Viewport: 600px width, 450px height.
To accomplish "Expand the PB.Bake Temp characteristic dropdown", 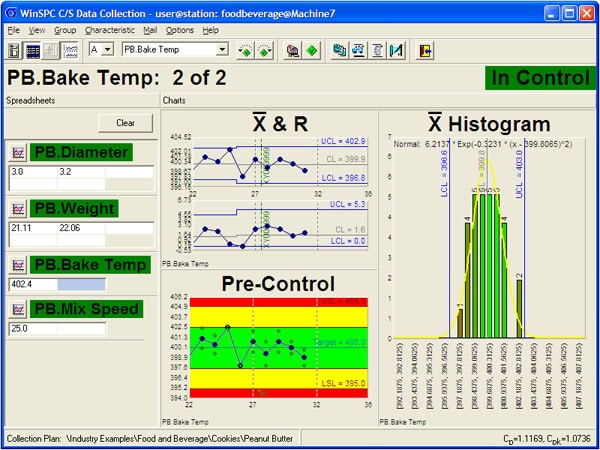I will 221,49.
